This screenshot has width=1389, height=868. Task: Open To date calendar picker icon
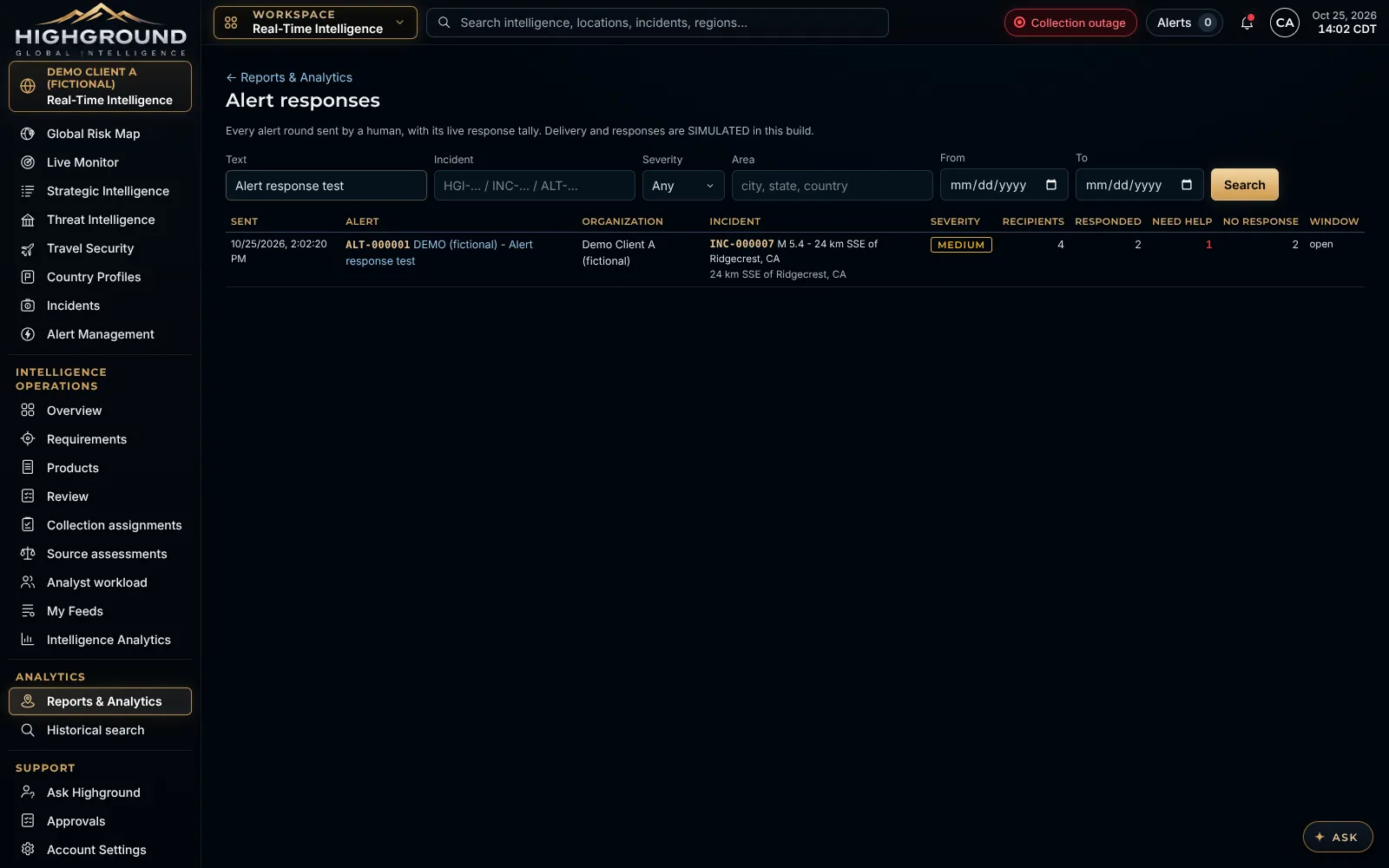coord(1187,185)
